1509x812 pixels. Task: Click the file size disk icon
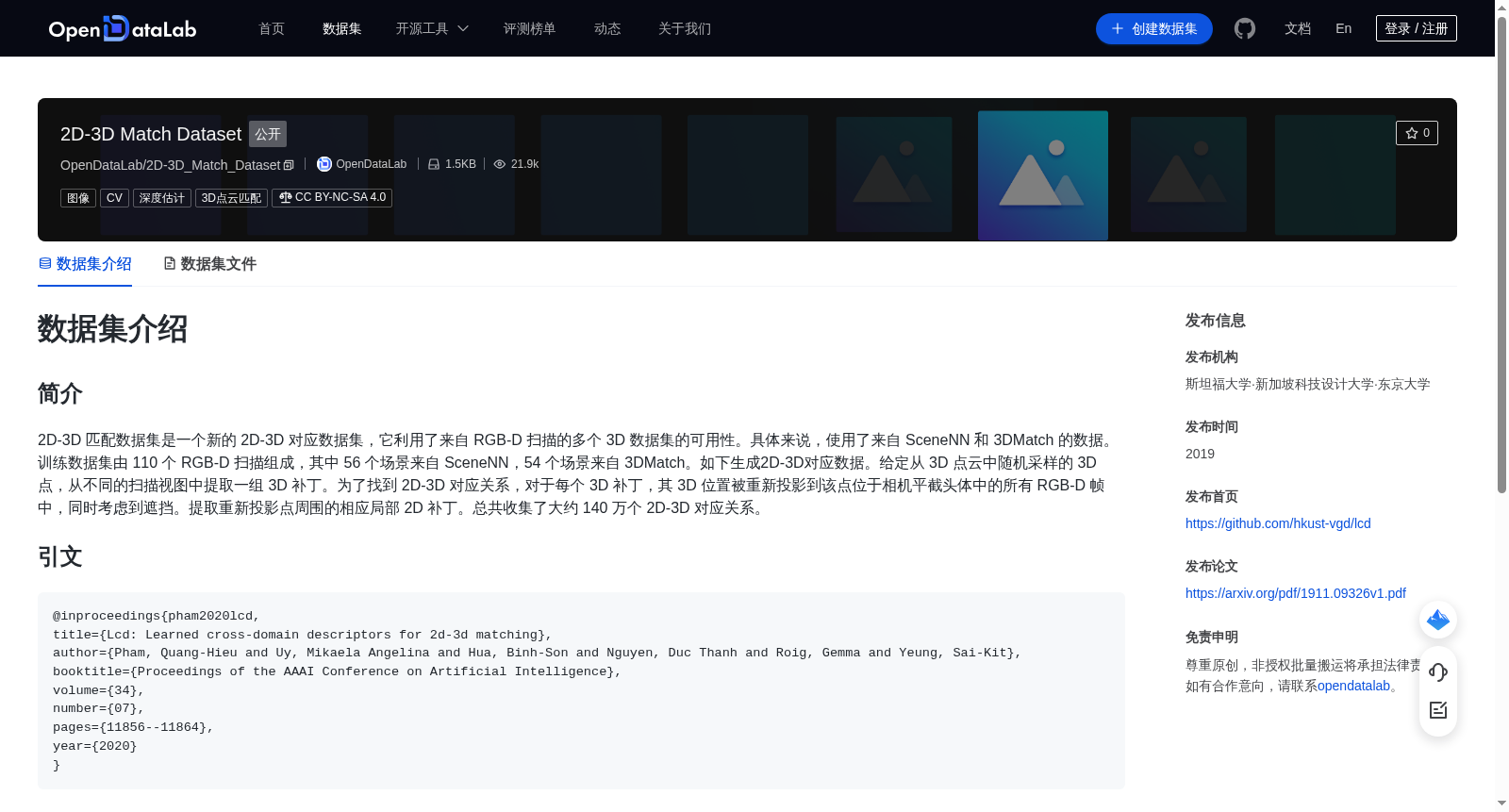pyautogui.click(x=434, y=164)
